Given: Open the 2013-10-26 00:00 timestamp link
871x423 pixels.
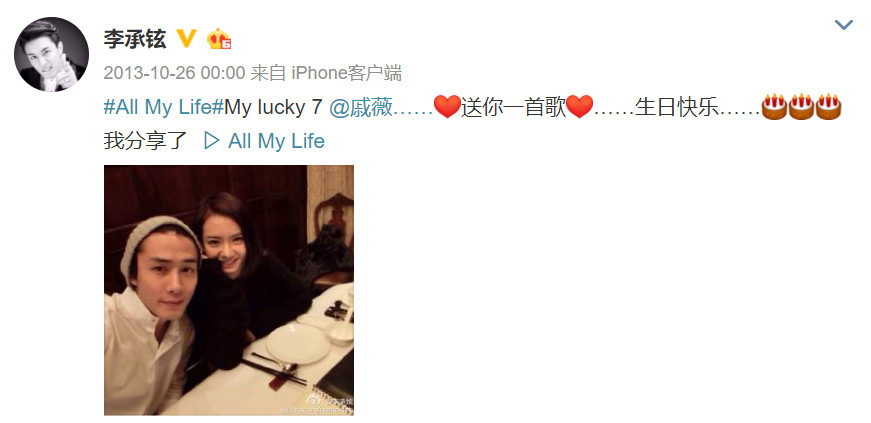Looking at the screenshot, I should coord(174,73).
